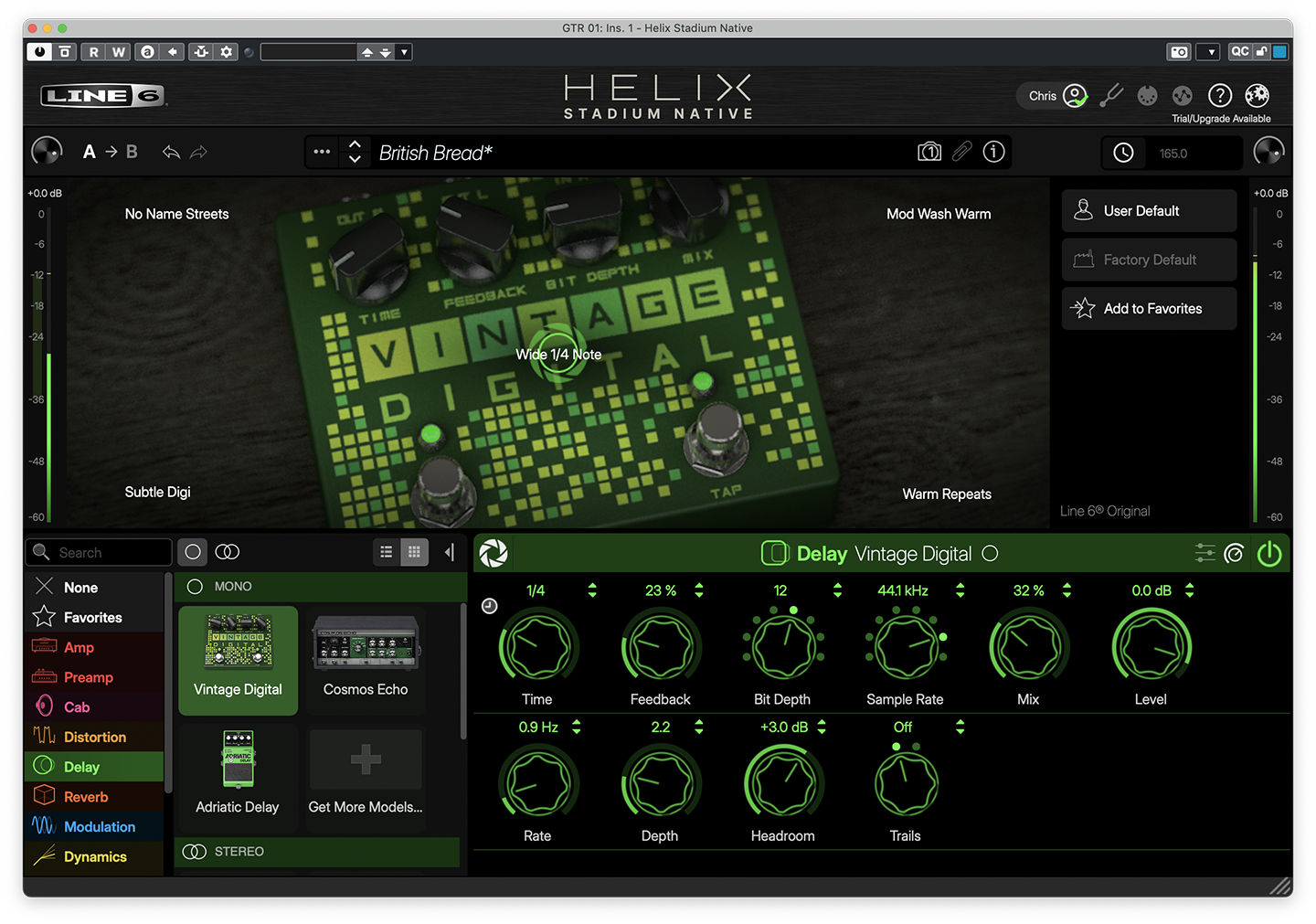This screenshot has height=924, width=1316.
Task: Click the Feedback value stepper arrows
Action: (699, 590)
